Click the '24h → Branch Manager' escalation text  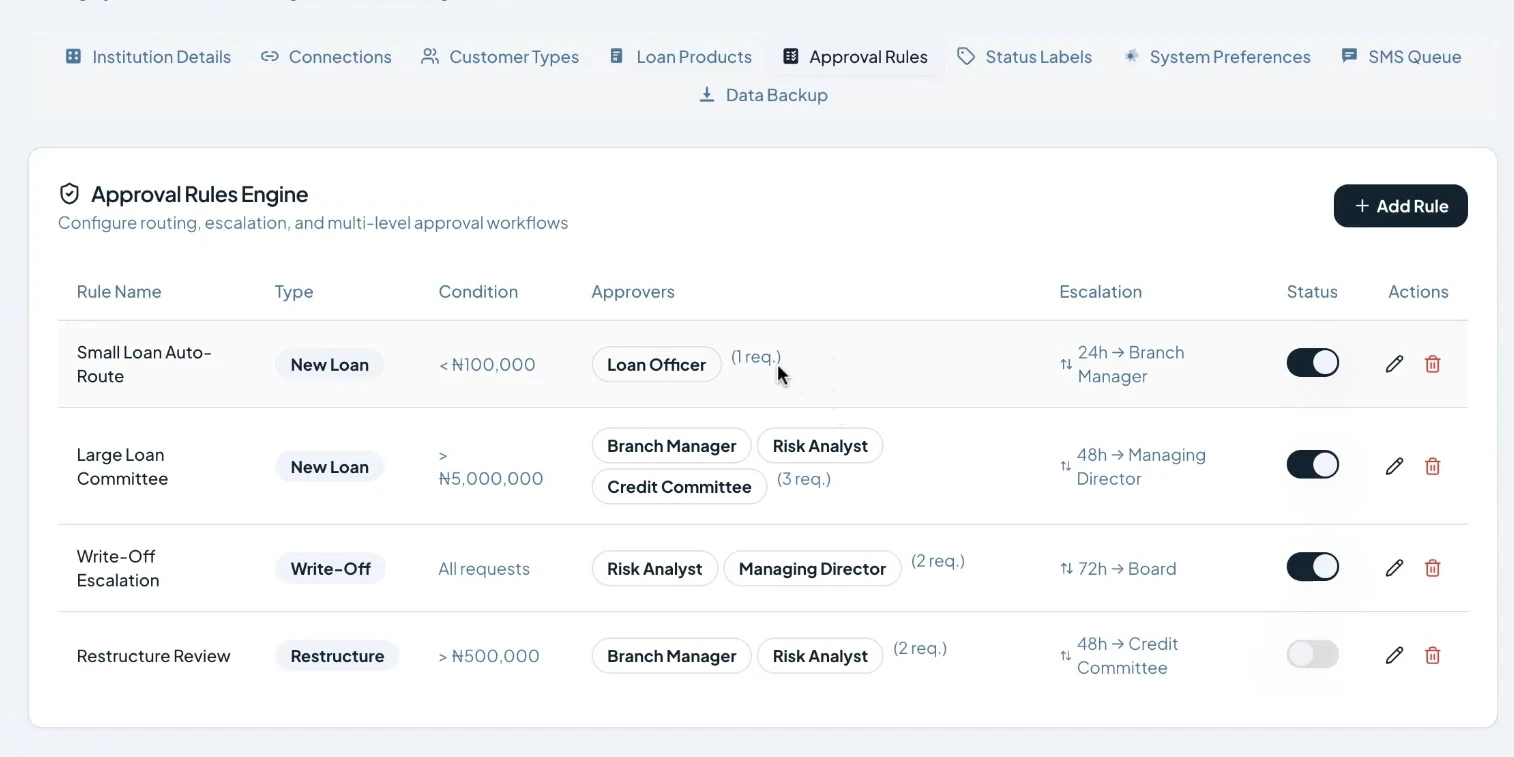click(x=1131, y=365)
